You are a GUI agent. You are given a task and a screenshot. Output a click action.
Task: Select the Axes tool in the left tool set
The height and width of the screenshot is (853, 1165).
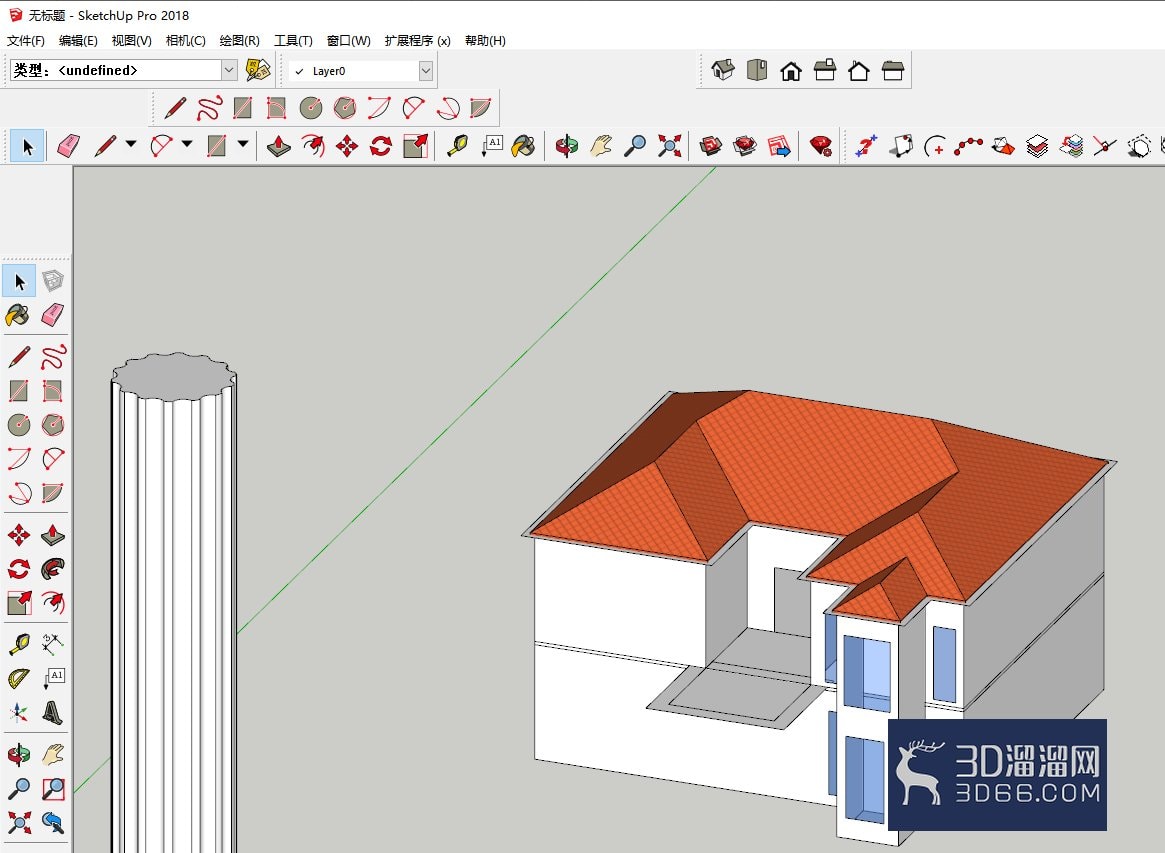pyautogui.click(x=19, y=713)
